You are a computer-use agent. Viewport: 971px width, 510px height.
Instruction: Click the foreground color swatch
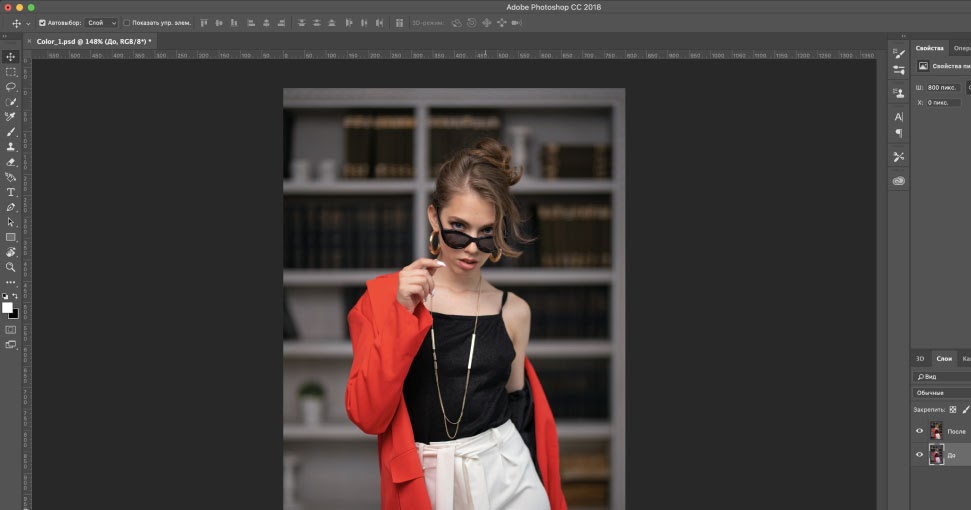[8, 307]
